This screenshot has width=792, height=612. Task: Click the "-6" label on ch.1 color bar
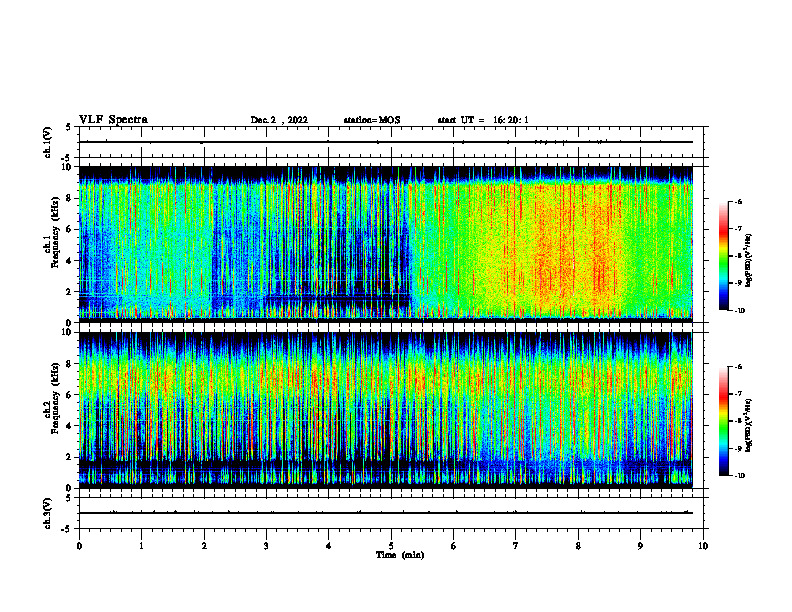(x=739, y=201)
